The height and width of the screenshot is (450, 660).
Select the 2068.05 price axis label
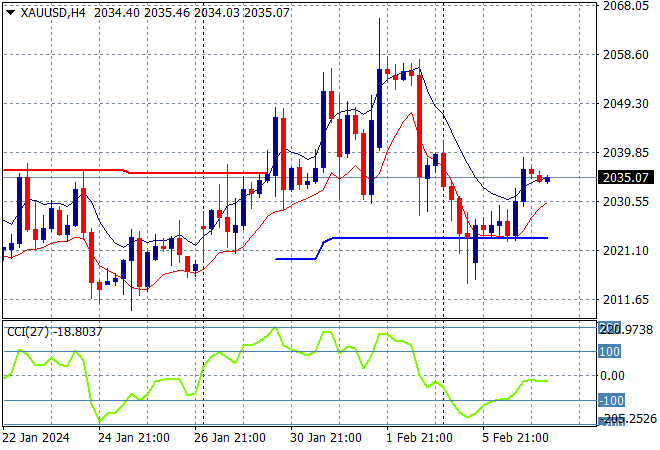(626, 6)
